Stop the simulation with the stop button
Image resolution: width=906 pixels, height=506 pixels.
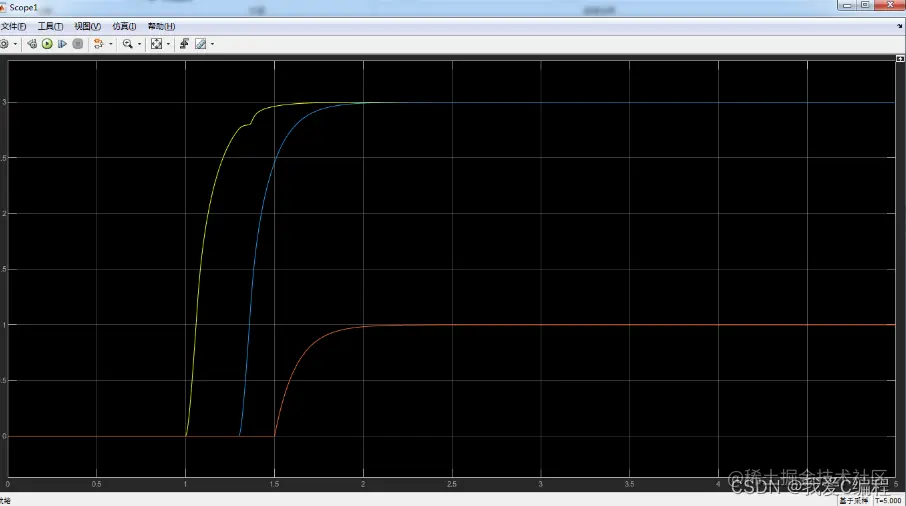coord(78,44)
